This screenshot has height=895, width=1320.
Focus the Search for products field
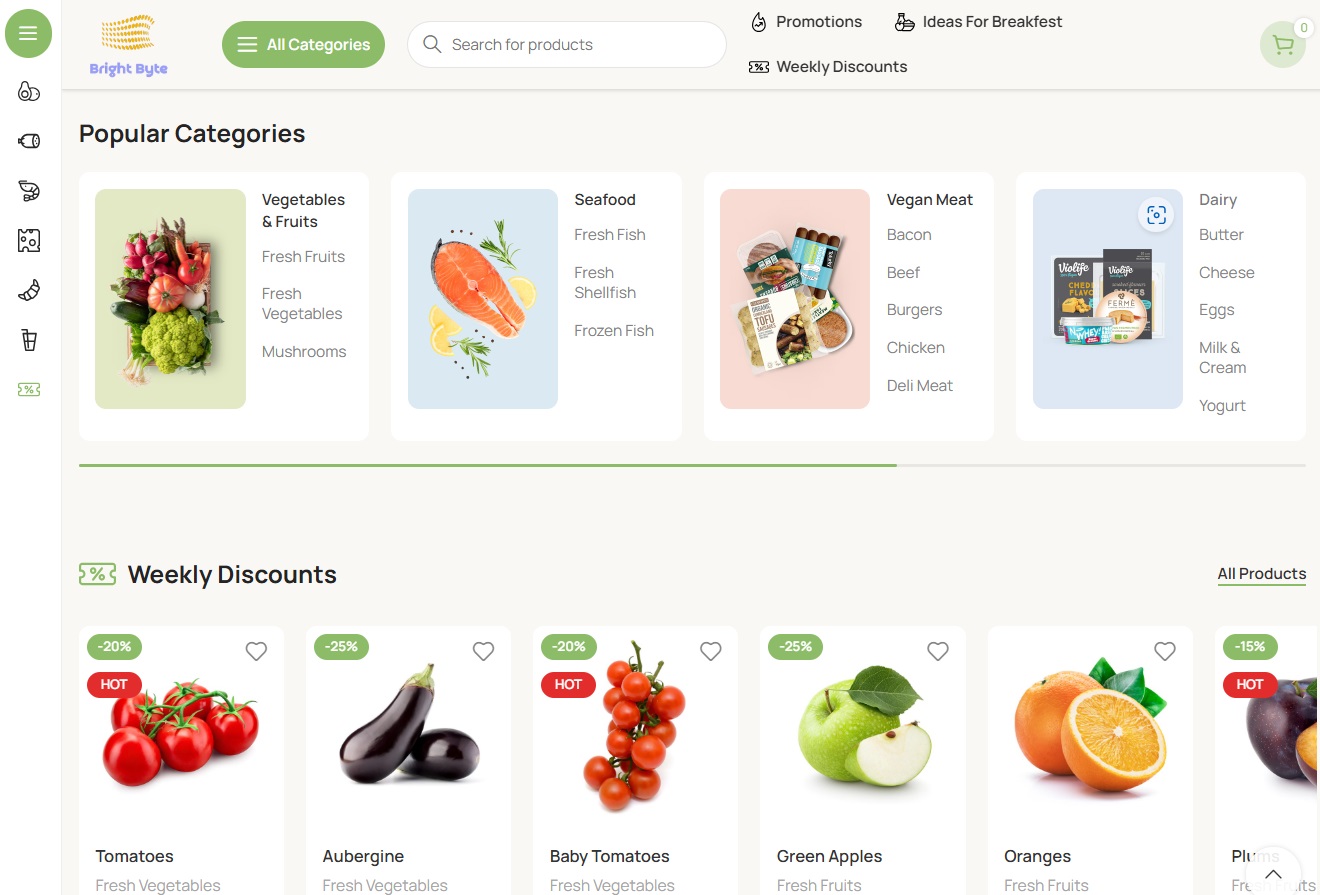coord(566,45)
